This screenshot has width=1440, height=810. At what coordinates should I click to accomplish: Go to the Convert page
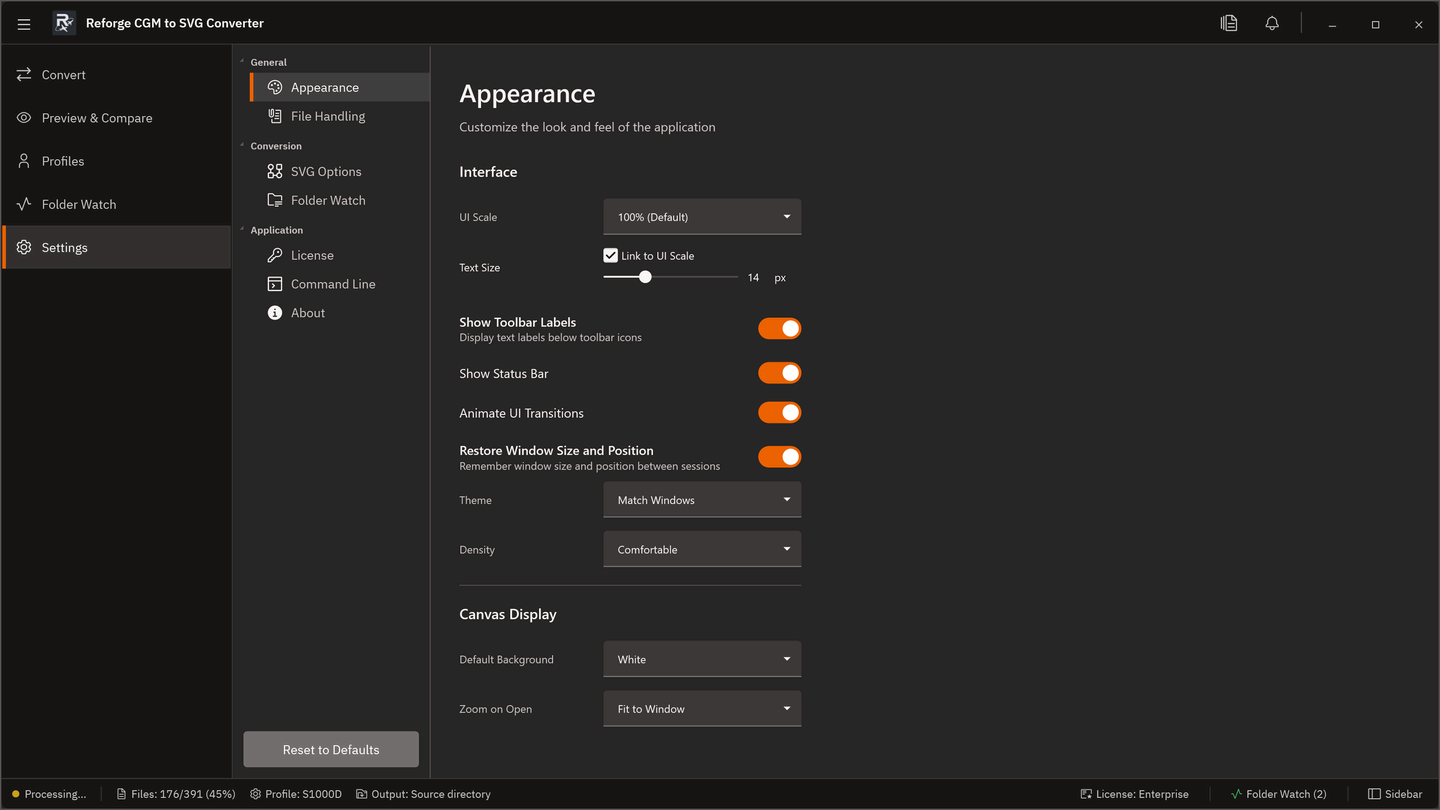point(117,75)
